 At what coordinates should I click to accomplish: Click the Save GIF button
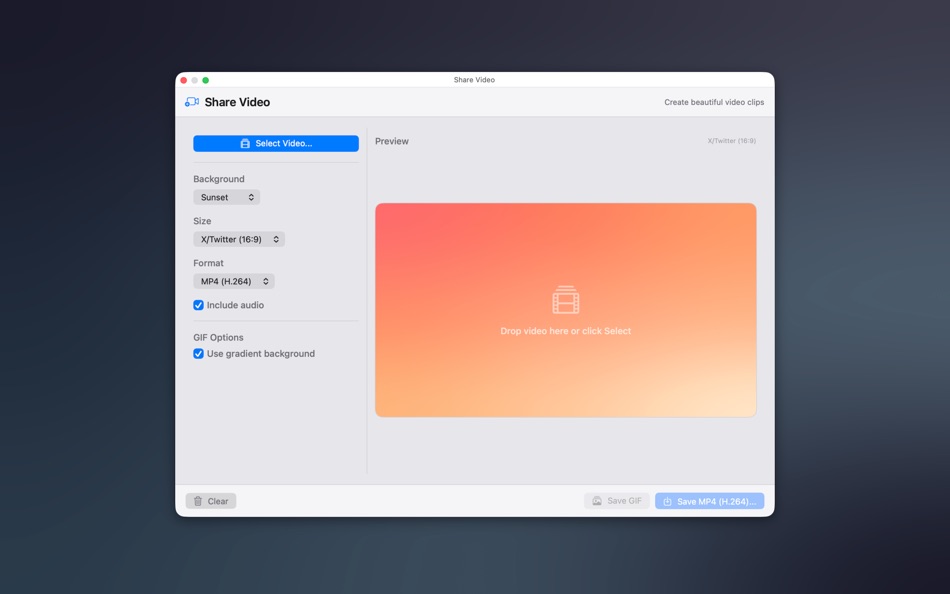coord(616,500)
